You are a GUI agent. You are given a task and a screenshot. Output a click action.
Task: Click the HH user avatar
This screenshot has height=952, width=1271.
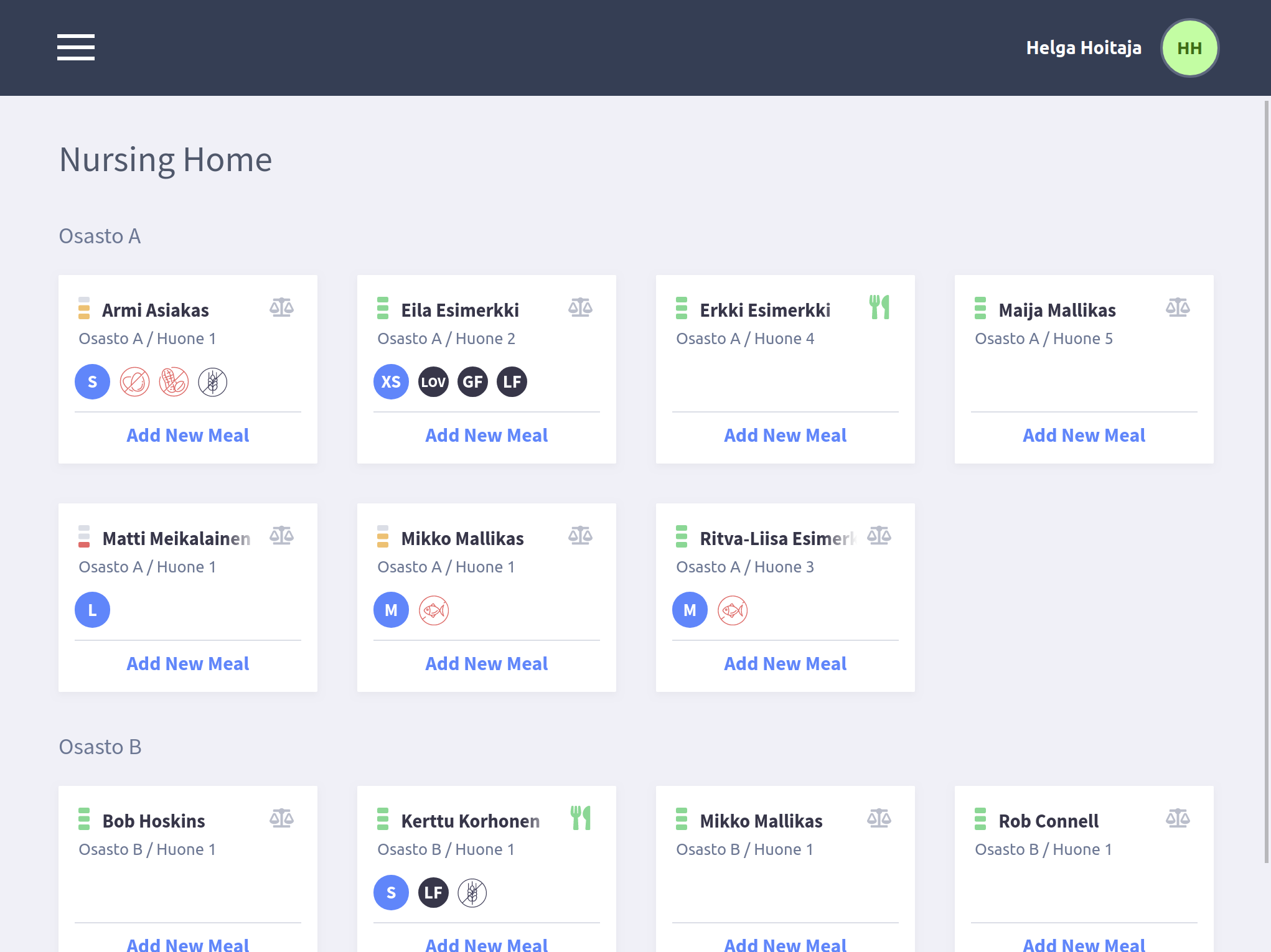1189,48
